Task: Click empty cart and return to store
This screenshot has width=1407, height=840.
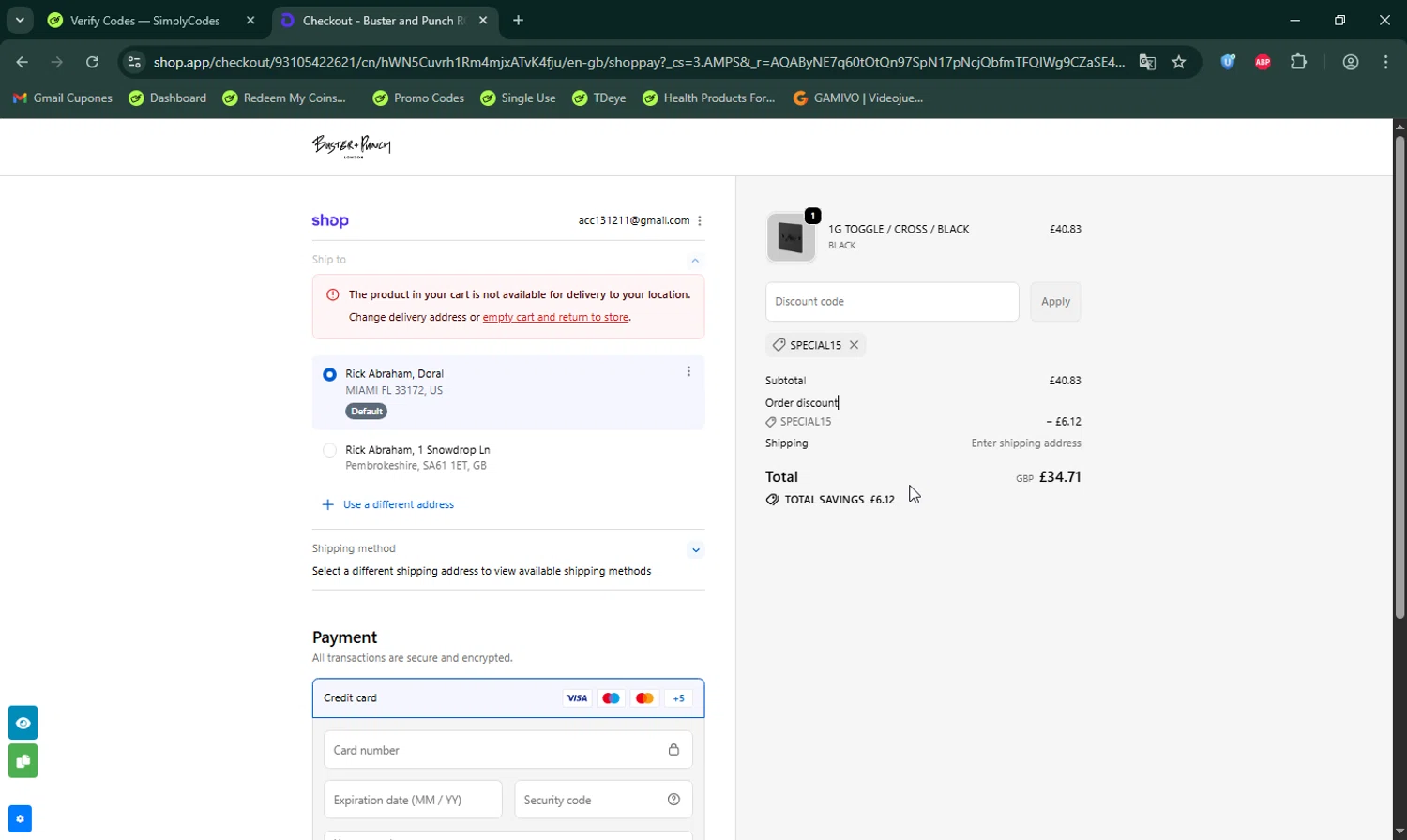Action: (x=555, y=318)
